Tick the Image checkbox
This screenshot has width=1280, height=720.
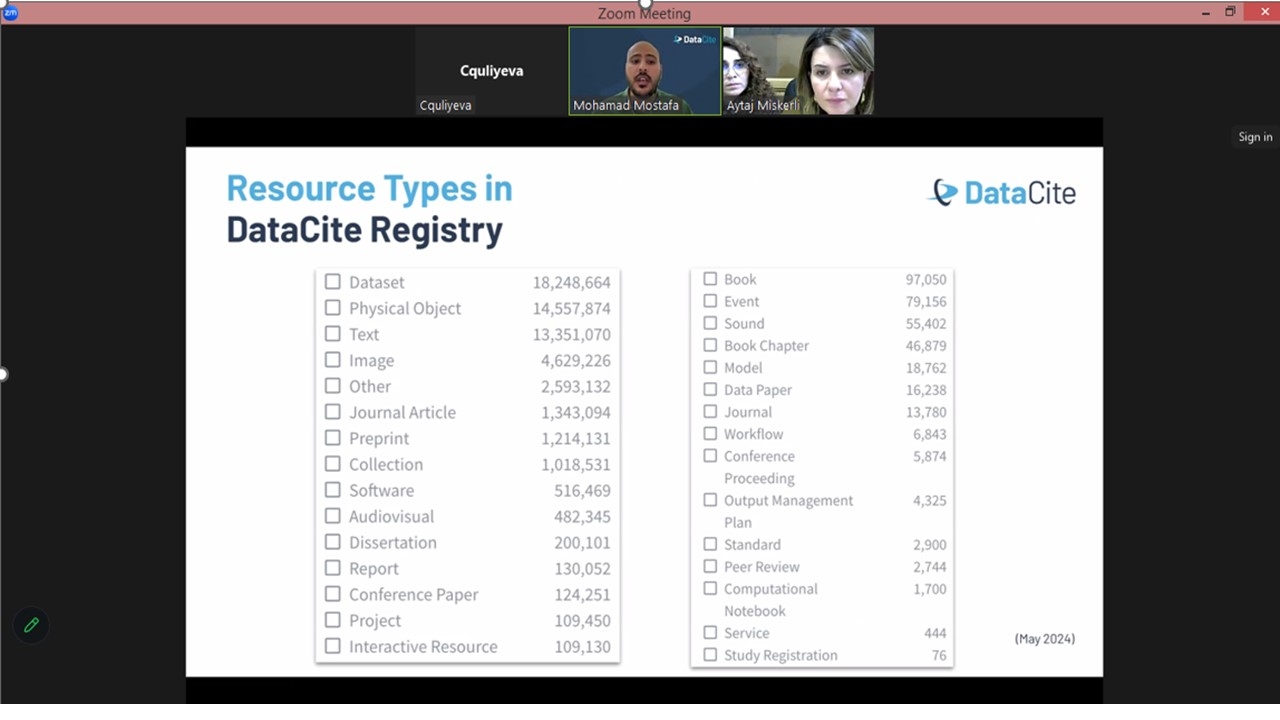tap(332, 360)
